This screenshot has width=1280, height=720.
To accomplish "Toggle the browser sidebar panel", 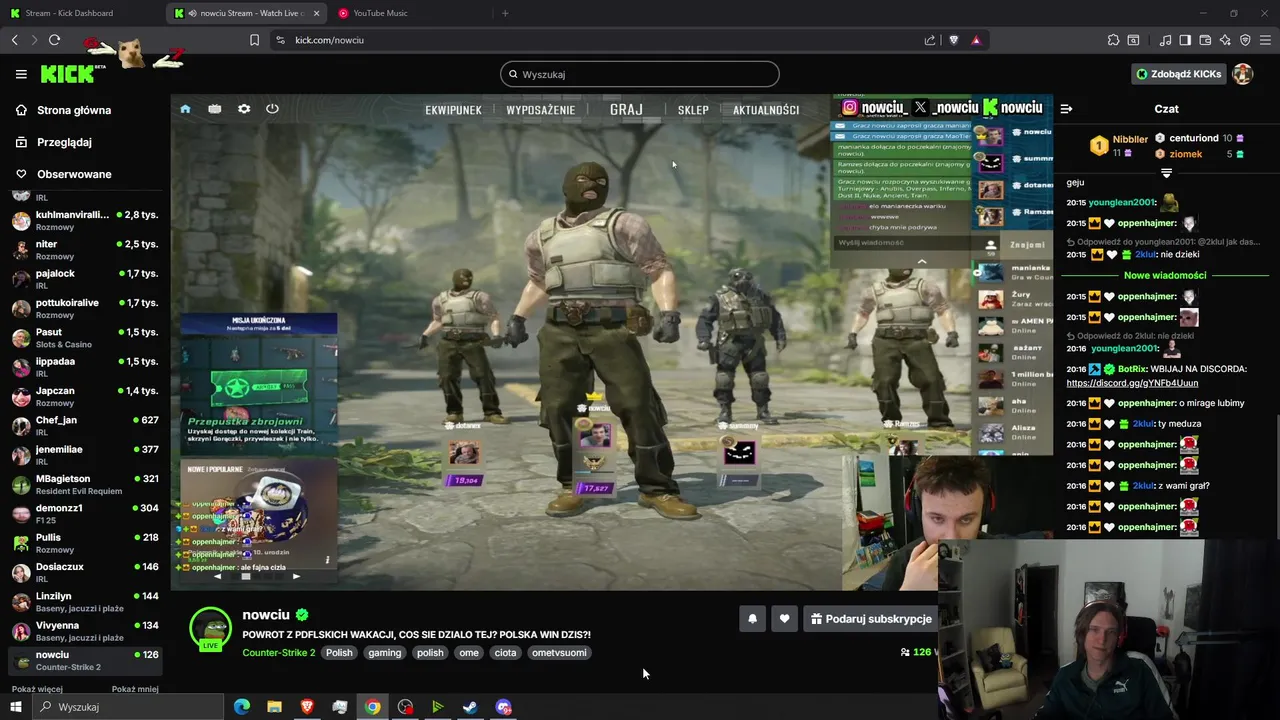I will 1185,40.
